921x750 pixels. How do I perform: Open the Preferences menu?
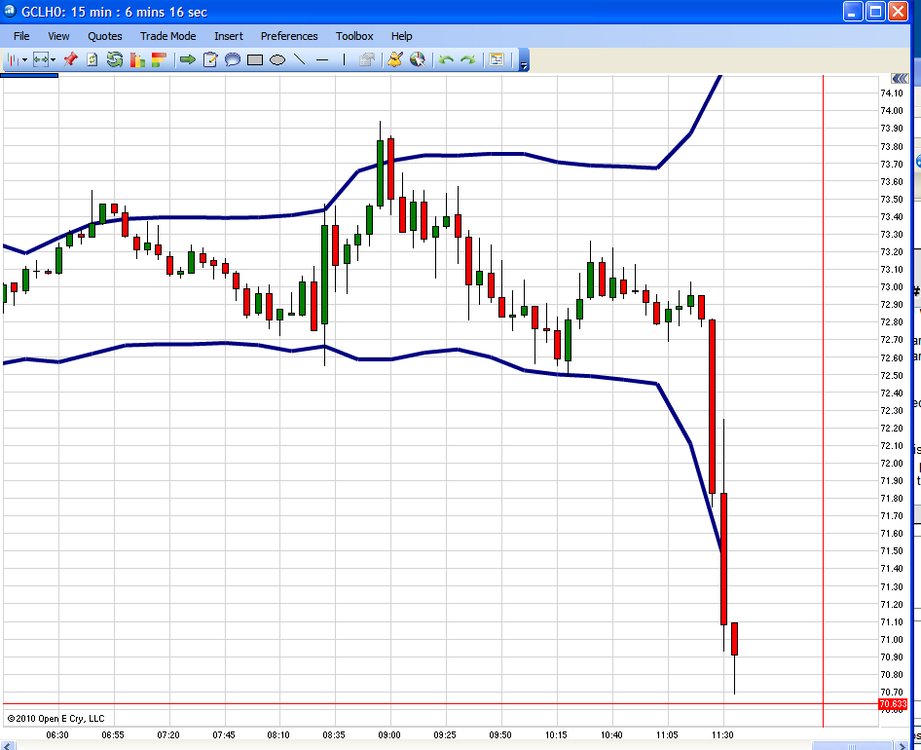(289, 36)
